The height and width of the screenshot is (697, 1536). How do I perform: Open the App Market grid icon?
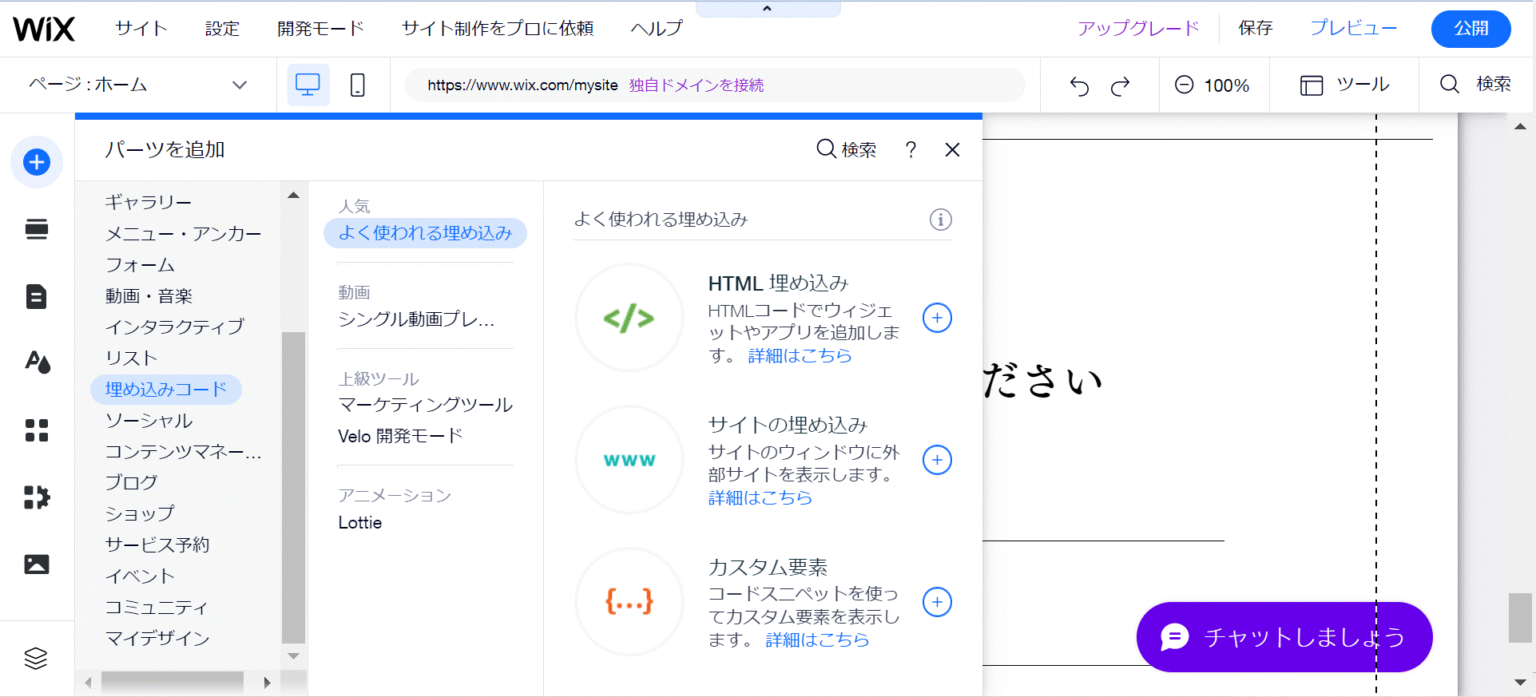pos(36,430)
